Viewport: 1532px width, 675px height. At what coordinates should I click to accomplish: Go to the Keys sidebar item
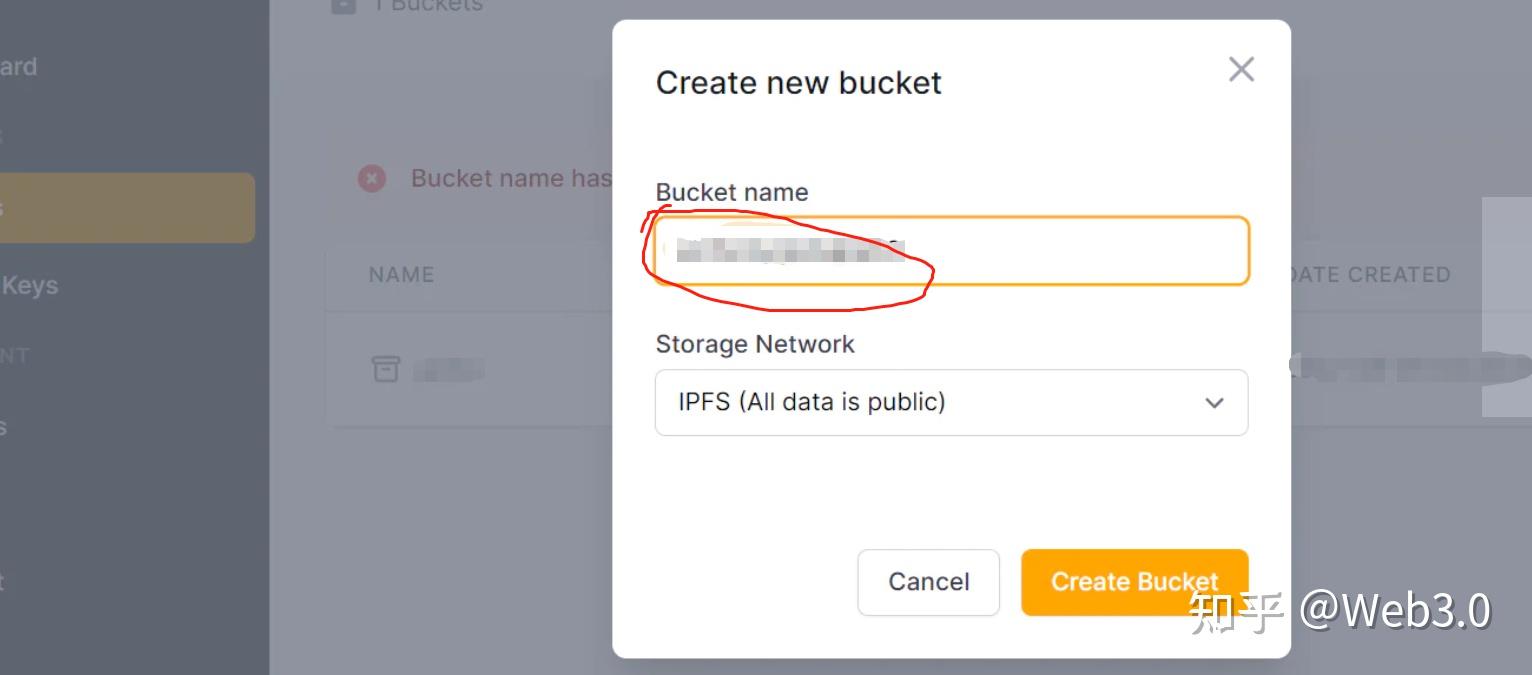point(29,286)
